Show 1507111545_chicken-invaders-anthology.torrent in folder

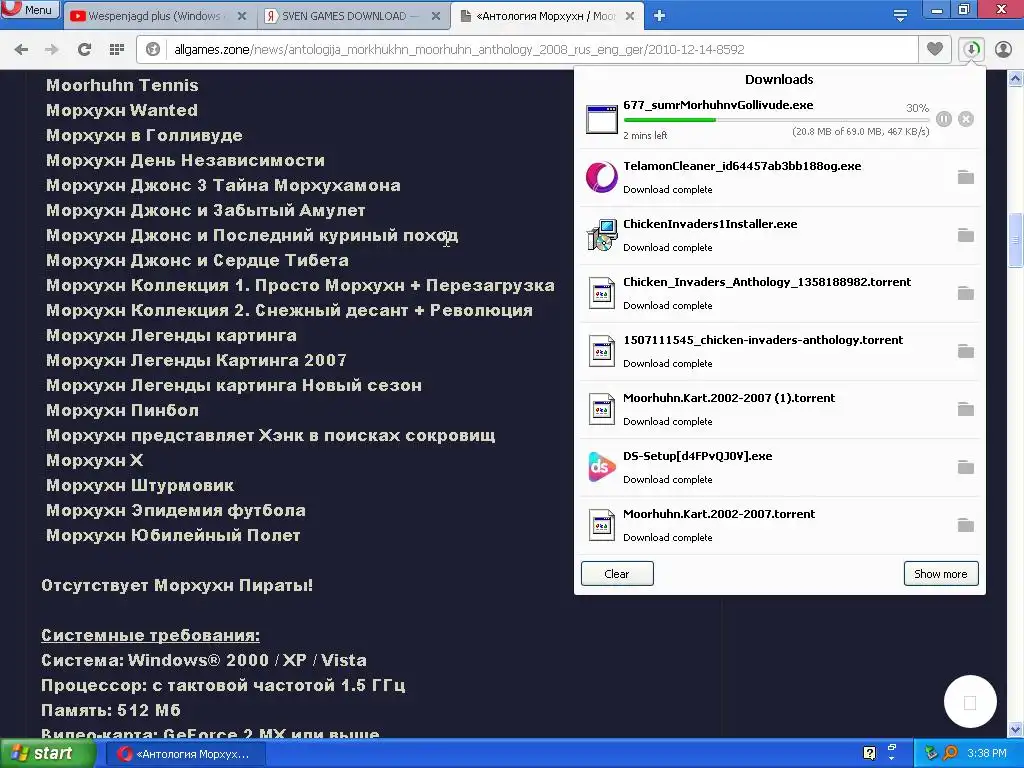[965, 351]
